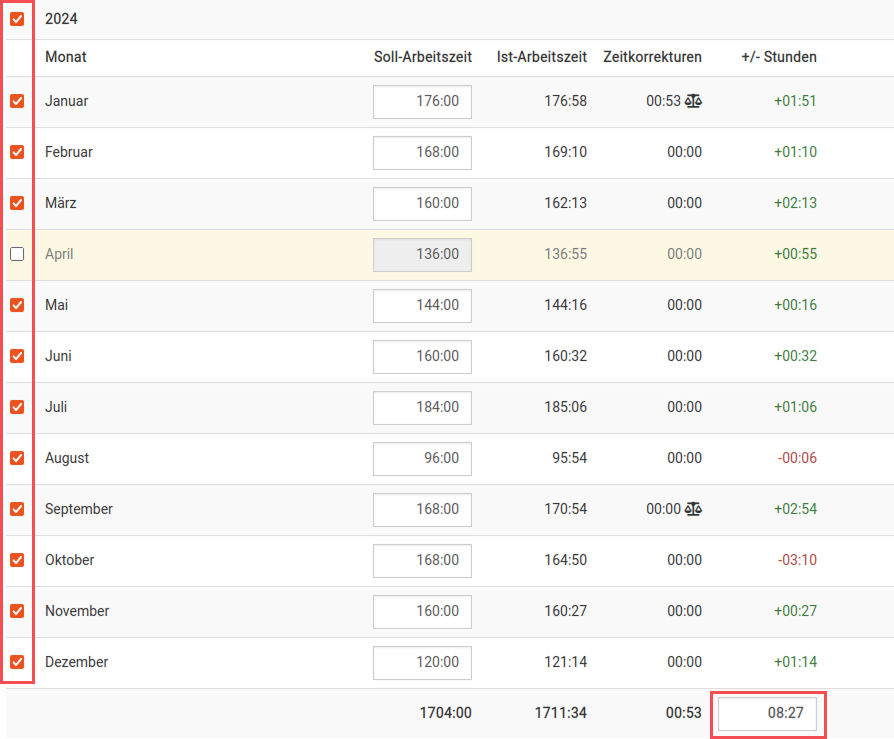Click the total +/- Stunden field 08:27

coord(768,714)
